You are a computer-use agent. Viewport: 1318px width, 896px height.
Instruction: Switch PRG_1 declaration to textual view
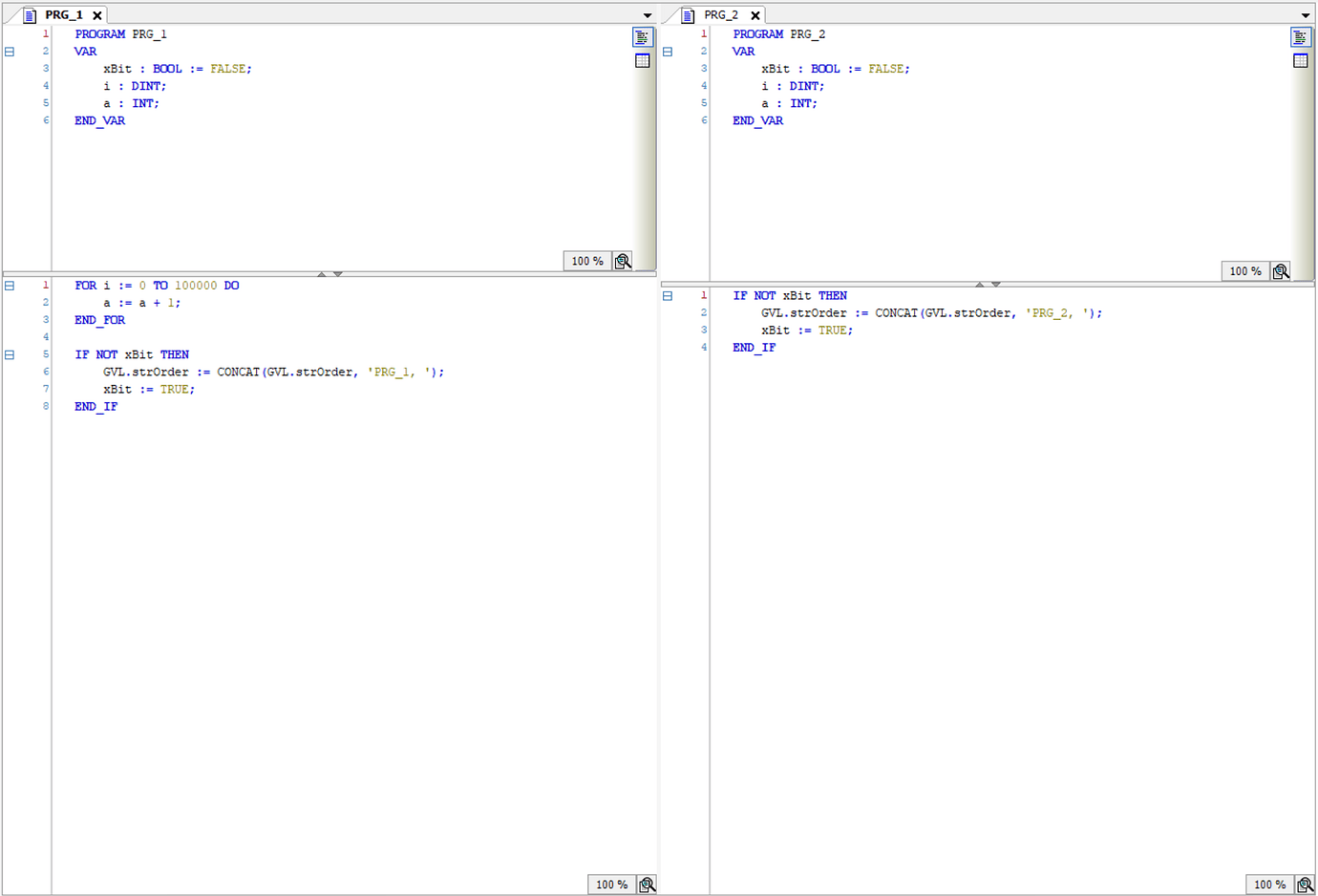coord(642,37)
